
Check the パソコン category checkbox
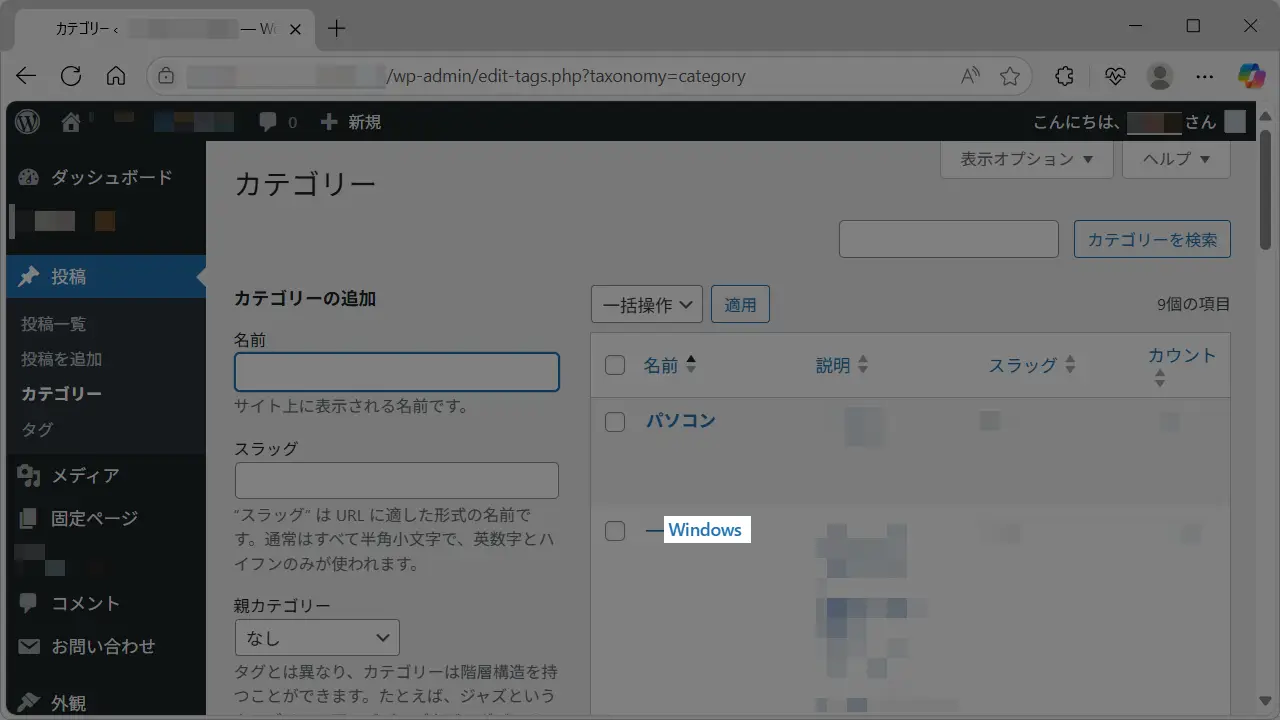tap(615, 422)
